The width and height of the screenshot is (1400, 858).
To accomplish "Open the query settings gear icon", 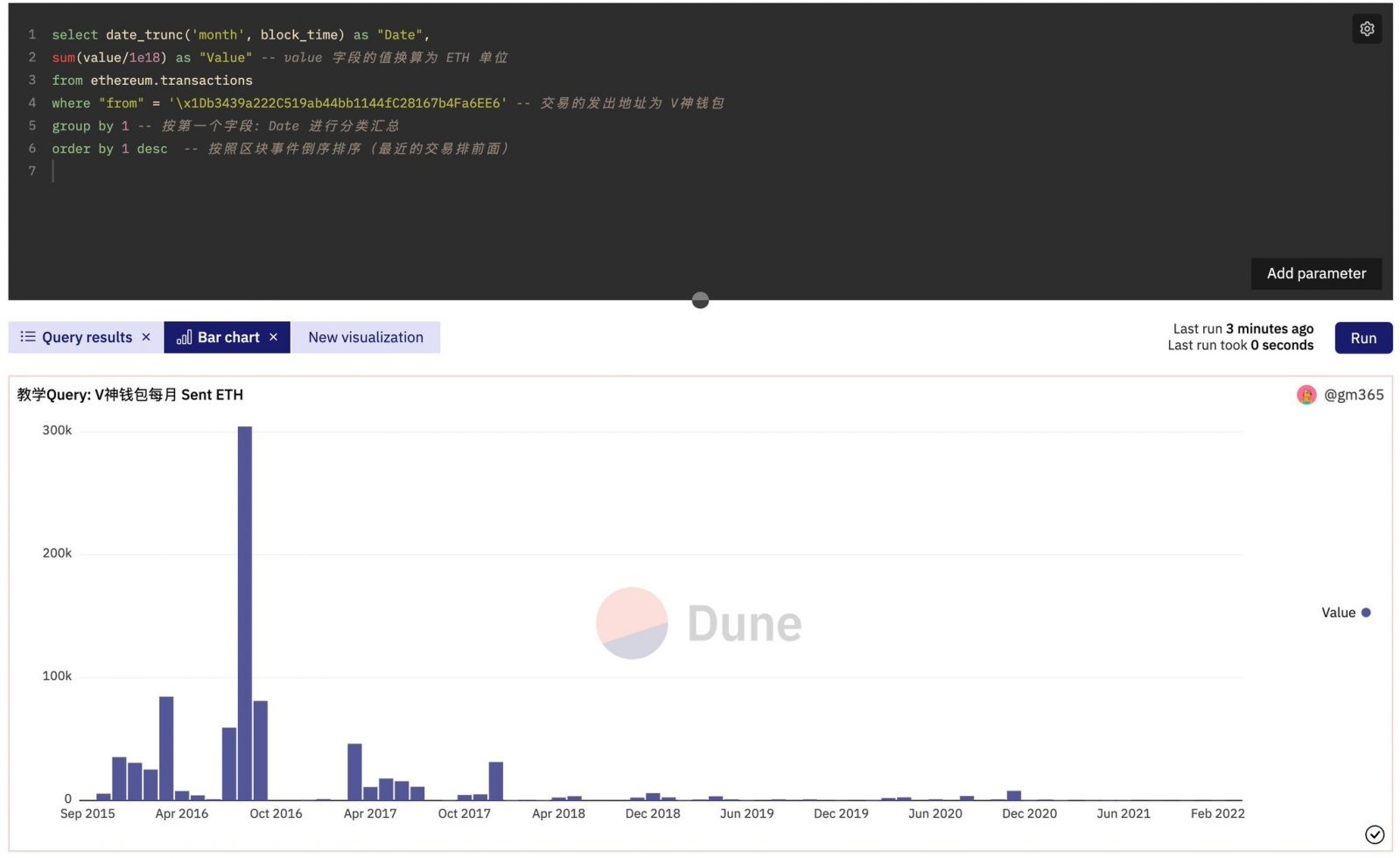I will click(1367, 29).
